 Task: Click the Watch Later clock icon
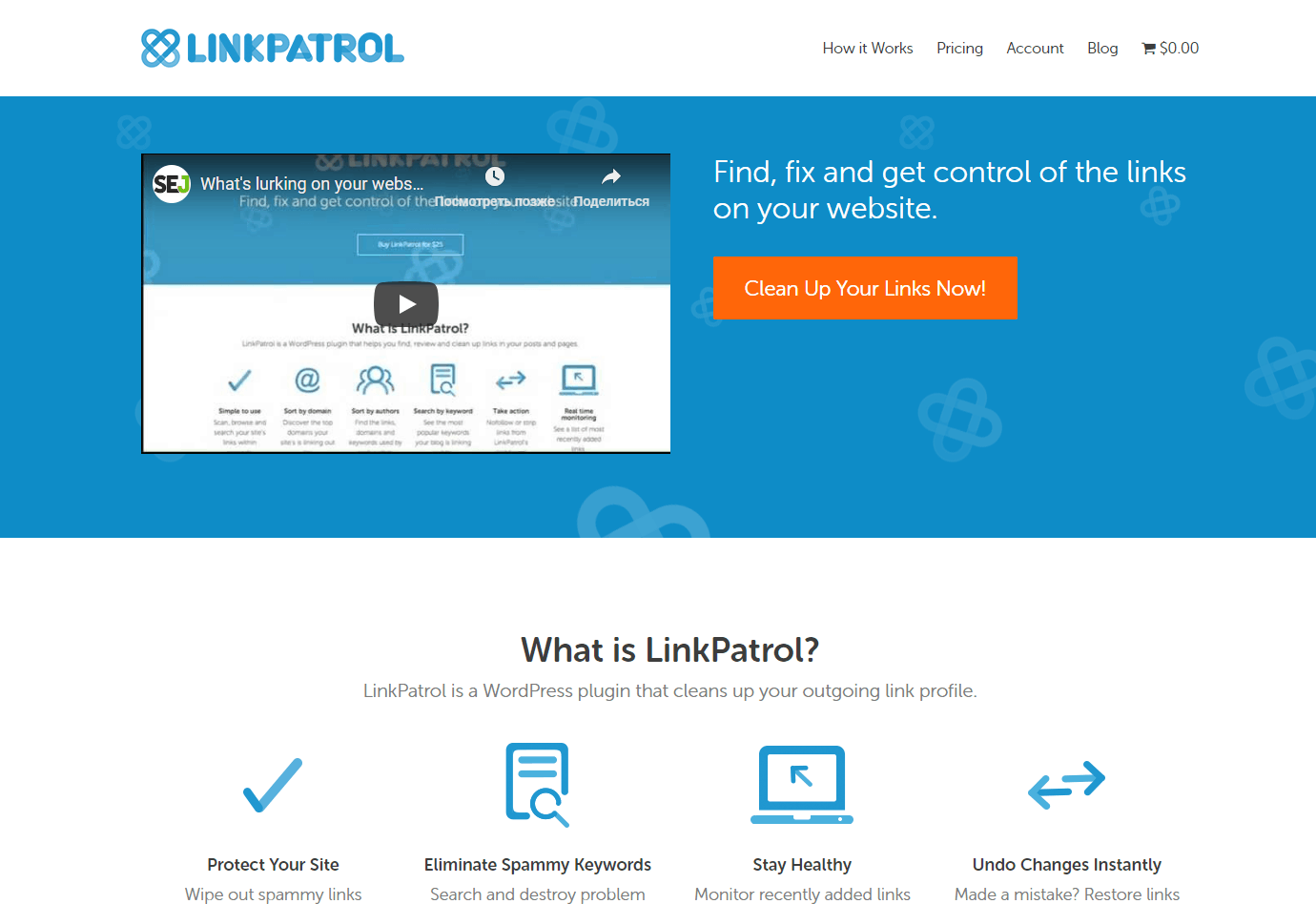click(x=494, y=176)
